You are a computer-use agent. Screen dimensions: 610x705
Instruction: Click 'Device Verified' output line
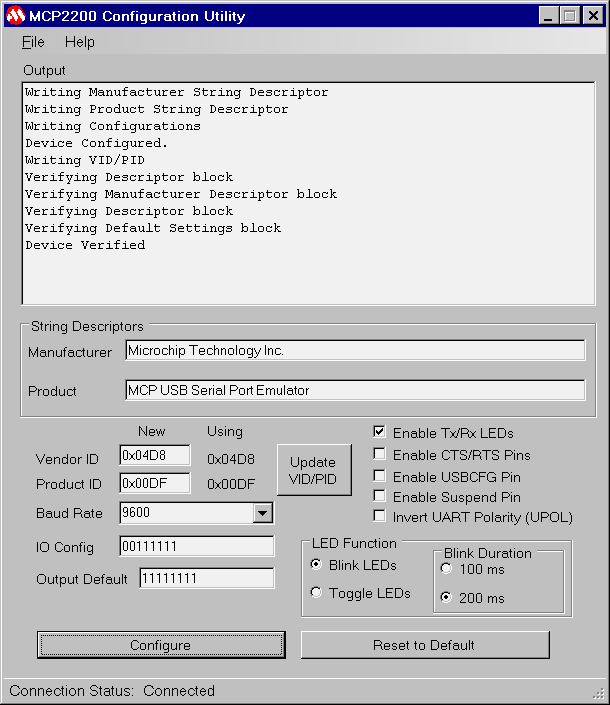85,245
